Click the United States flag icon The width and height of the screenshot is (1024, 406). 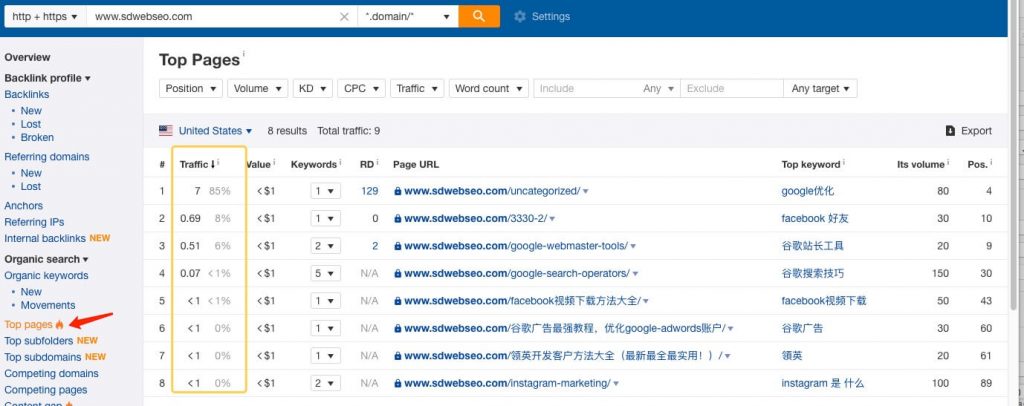coord(166,131)
